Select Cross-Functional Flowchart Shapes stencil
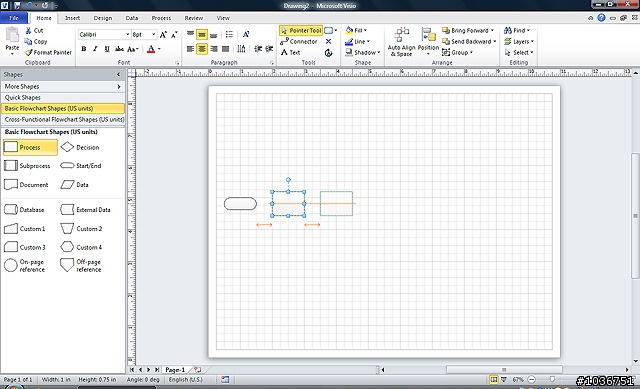 pyautogui.click(x=62, y=120)
